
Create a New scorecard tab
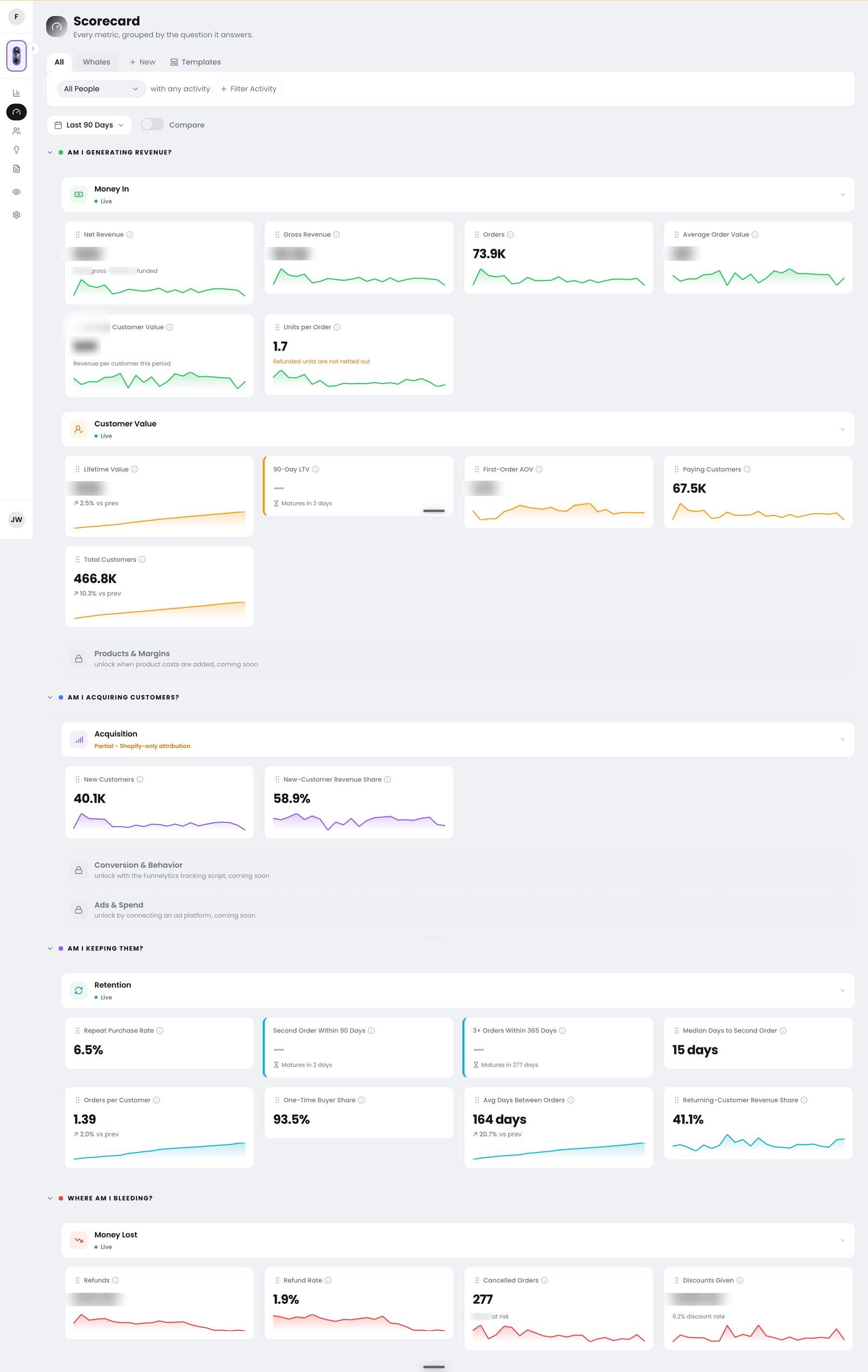point(142,62)
